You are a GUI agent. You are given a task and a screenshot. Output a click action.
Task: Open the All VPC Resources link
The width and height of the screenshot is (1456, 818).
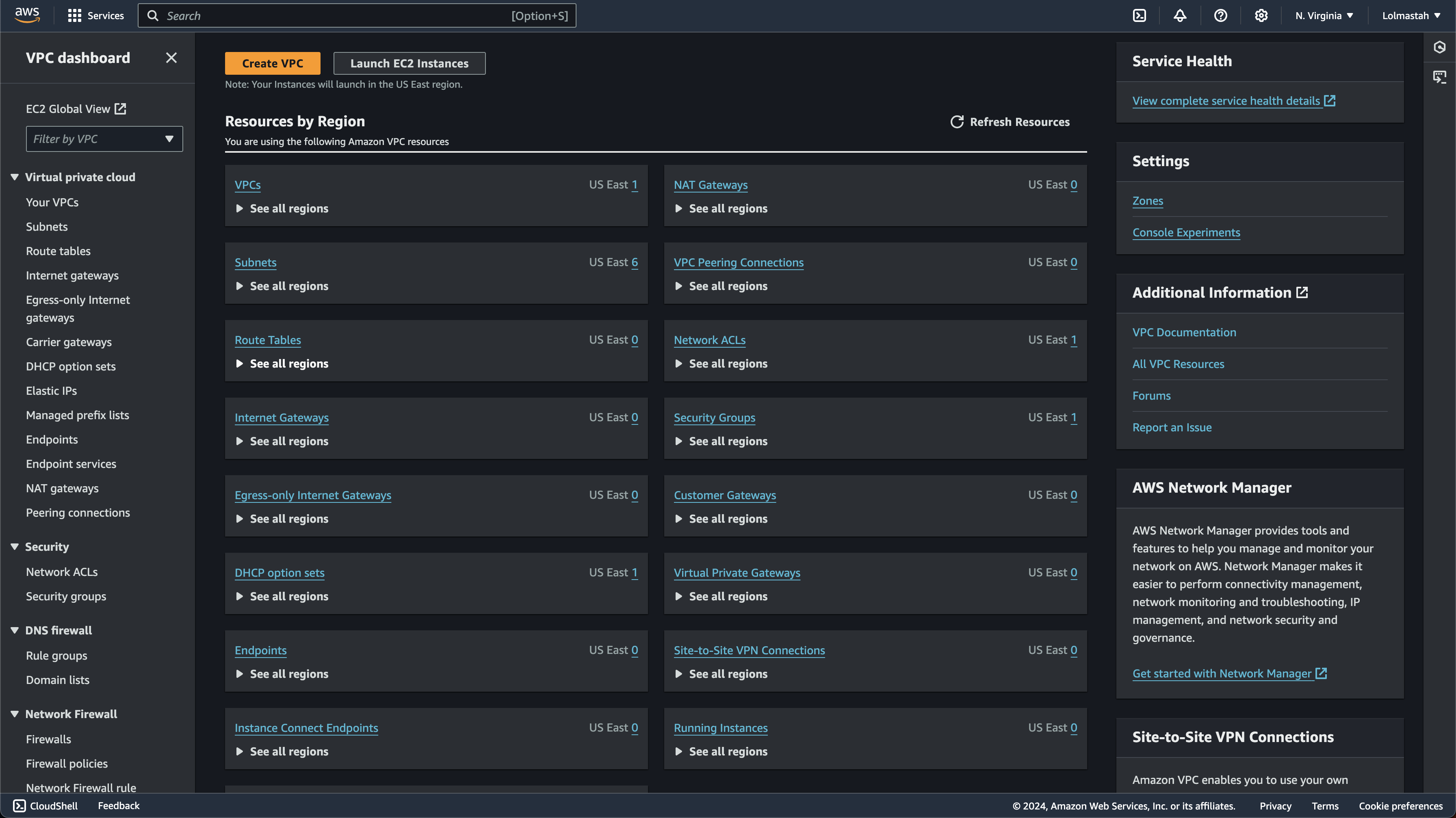pyautogui.click(x=1178, y=364)
